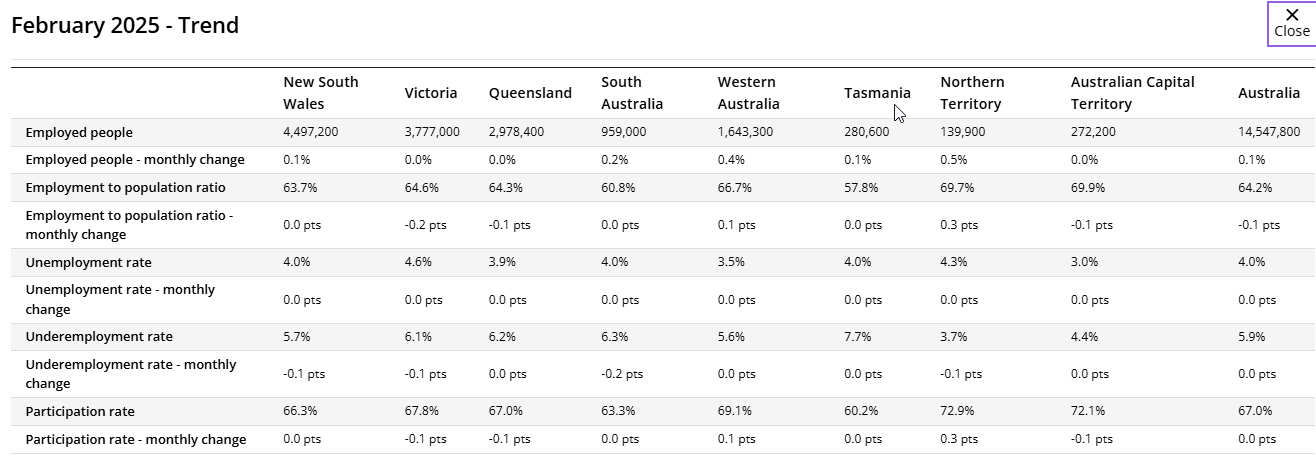
Task: Close the February 2025 Trend table
Action: [1291, 23]
